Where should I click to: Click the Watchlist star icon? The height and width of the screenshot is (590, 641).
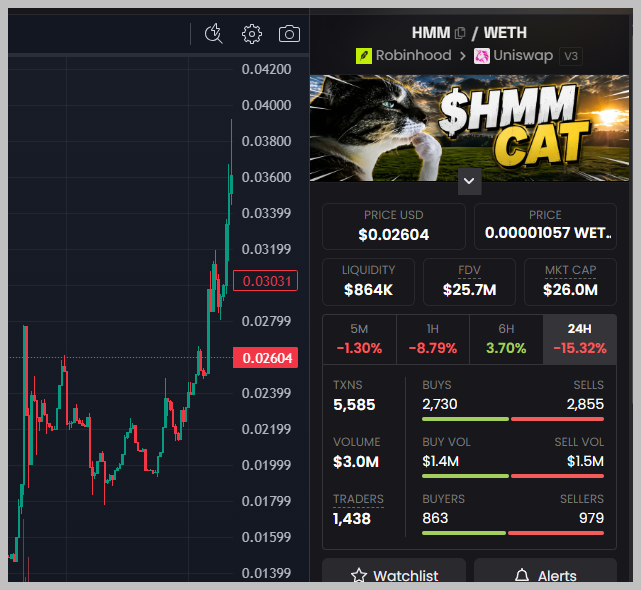359,575
